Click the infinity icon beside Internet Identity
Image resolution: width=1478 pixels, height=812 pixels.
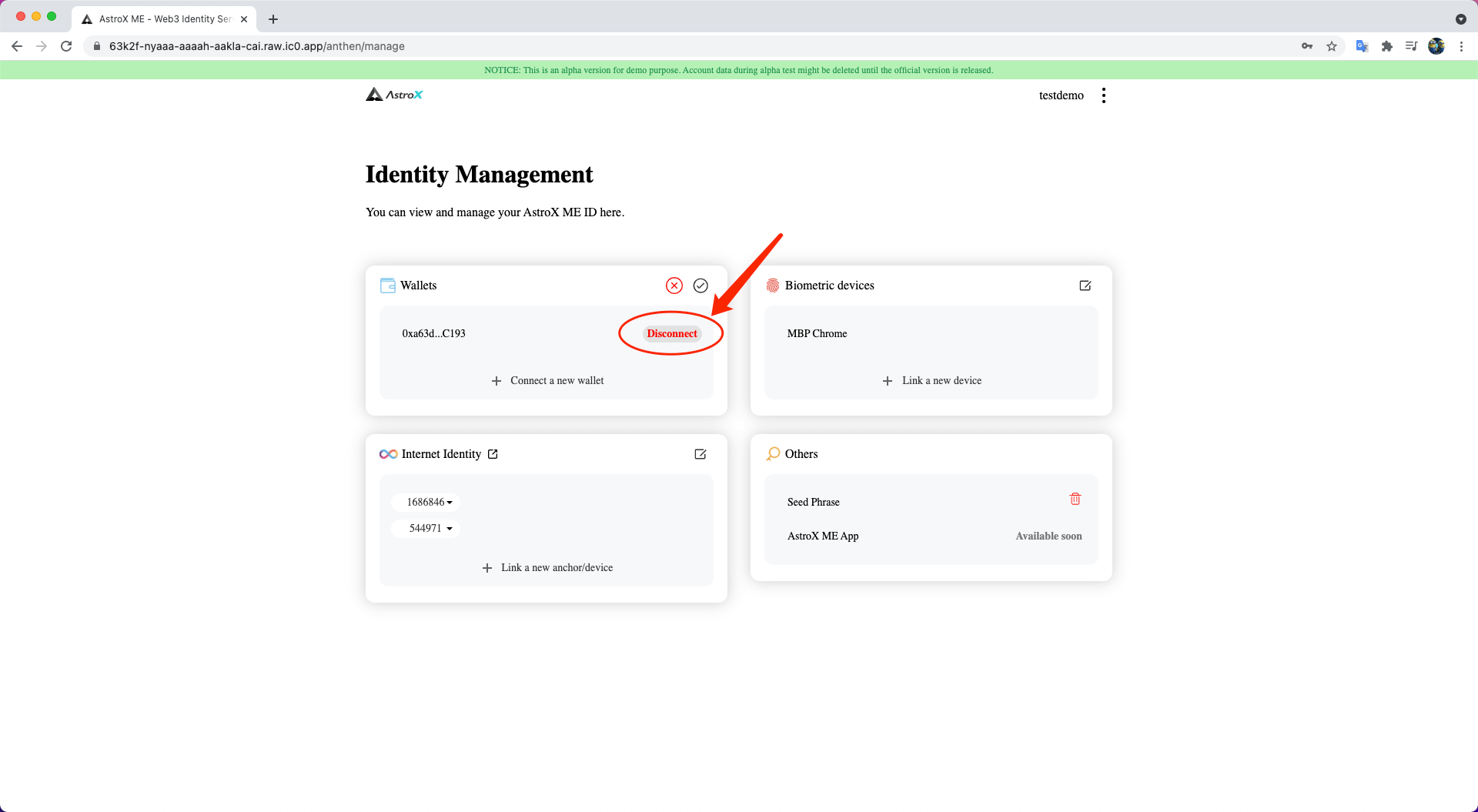click(x=388, y=454)
